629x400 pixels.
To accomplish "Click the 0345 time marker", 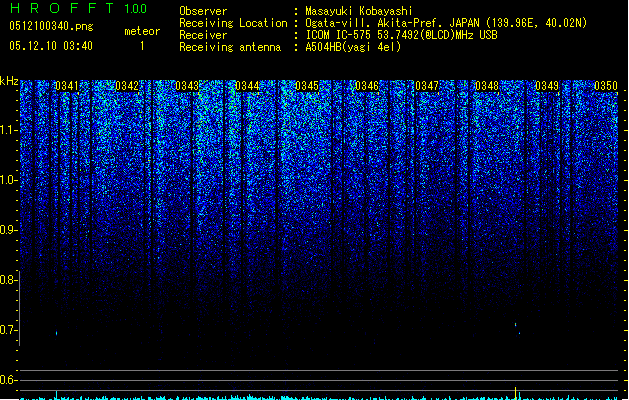I will [307, 86].
